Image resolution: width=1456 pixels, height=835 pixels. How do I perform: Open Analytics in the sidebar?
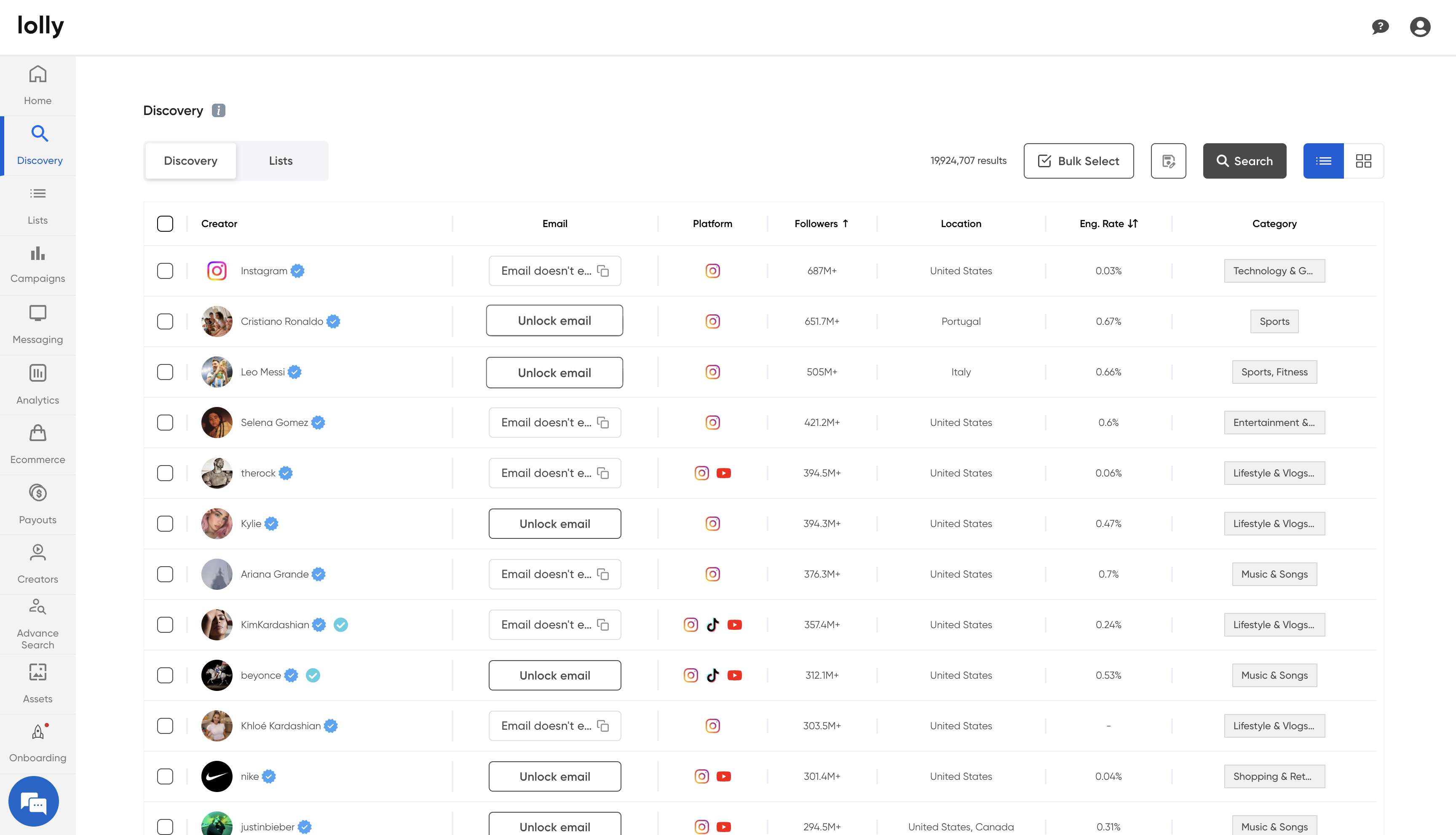37,385
